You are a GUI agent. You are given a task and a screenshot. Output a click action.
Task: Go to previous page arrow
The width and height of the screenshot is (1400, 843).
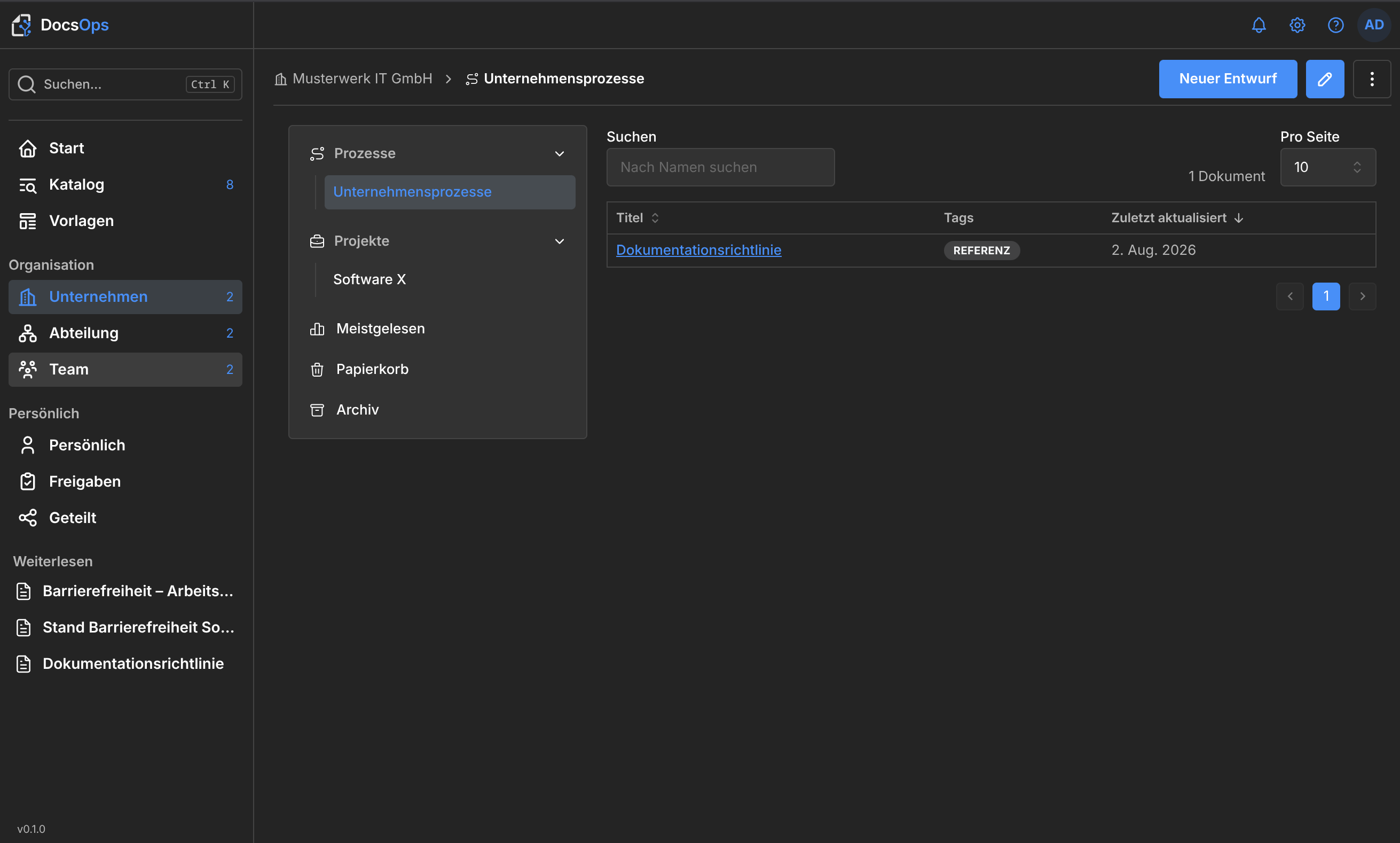[1290, 296]
